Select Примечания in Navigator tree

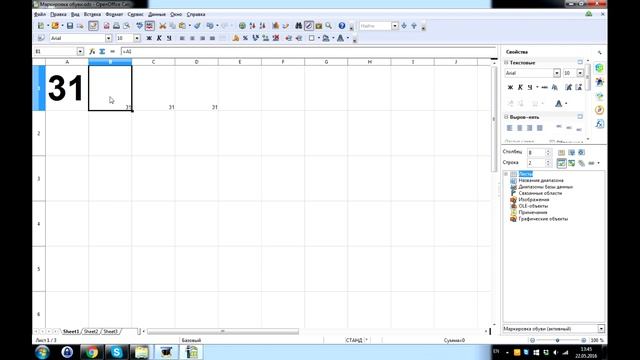[533, 212]
